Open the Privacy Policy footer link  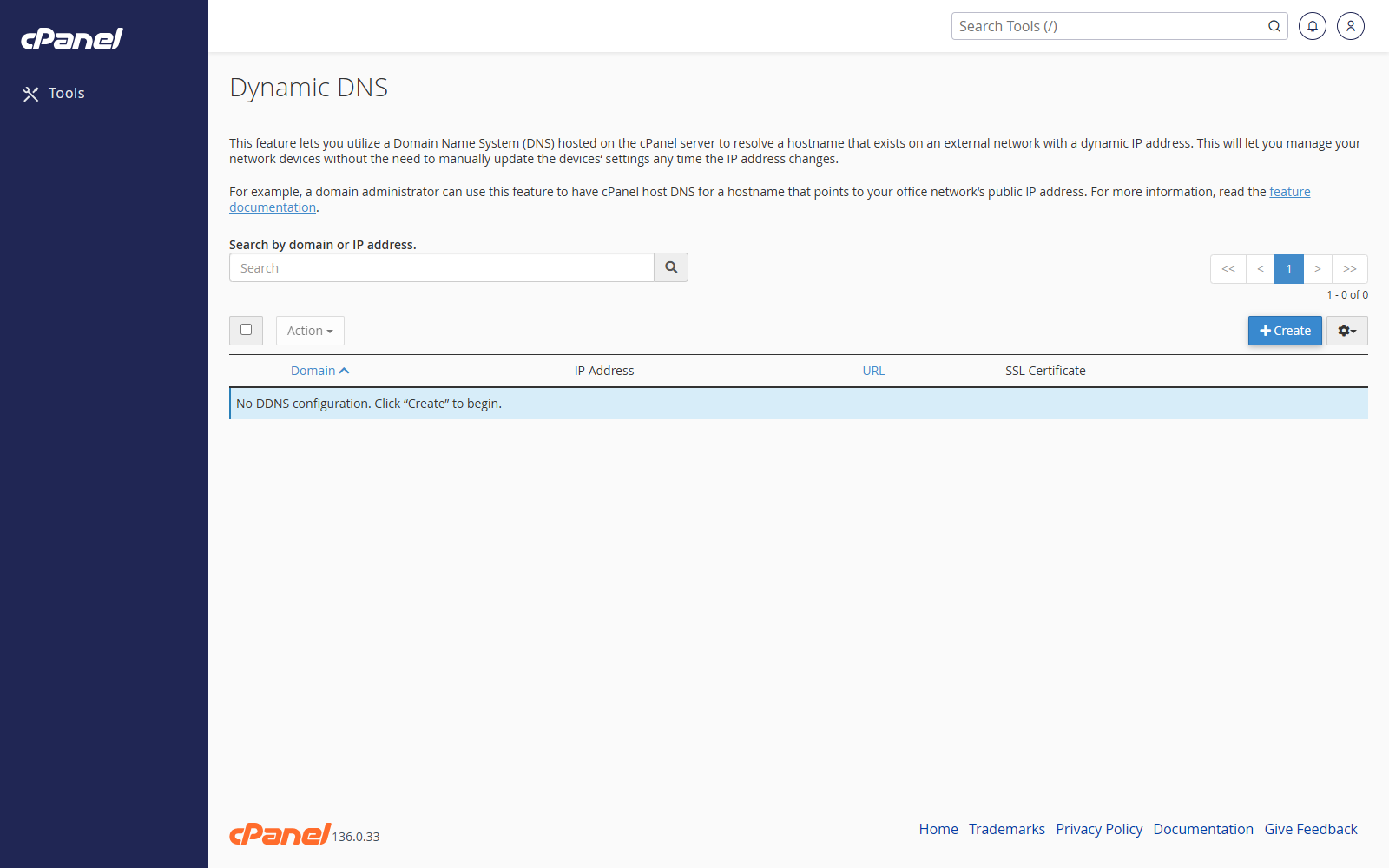coord(1099,829)
